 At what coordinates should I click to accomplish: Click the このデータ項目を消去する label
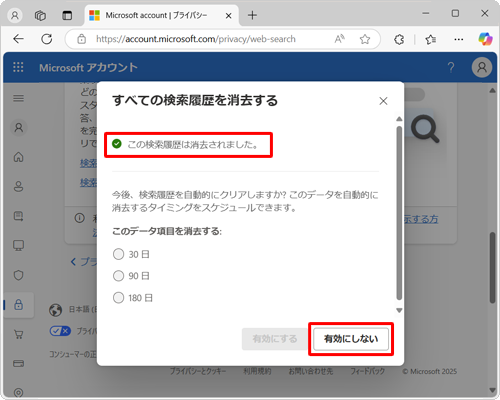[x=167, y=231]
